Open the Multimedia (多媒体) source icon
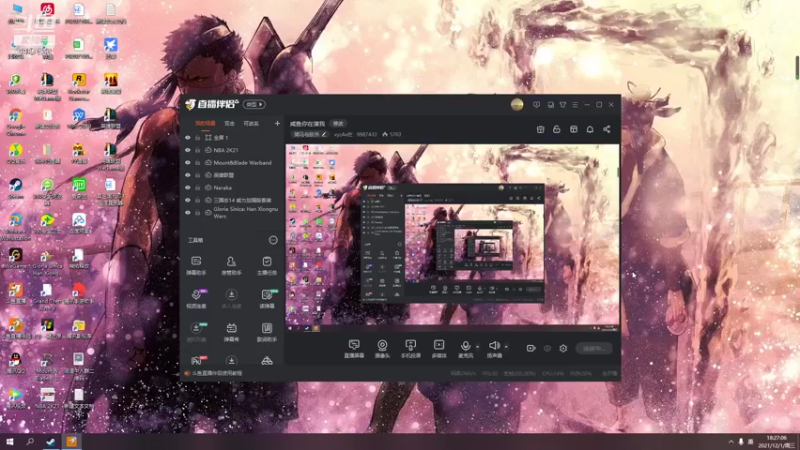The image size is (800, 450). tap(439, 348)
